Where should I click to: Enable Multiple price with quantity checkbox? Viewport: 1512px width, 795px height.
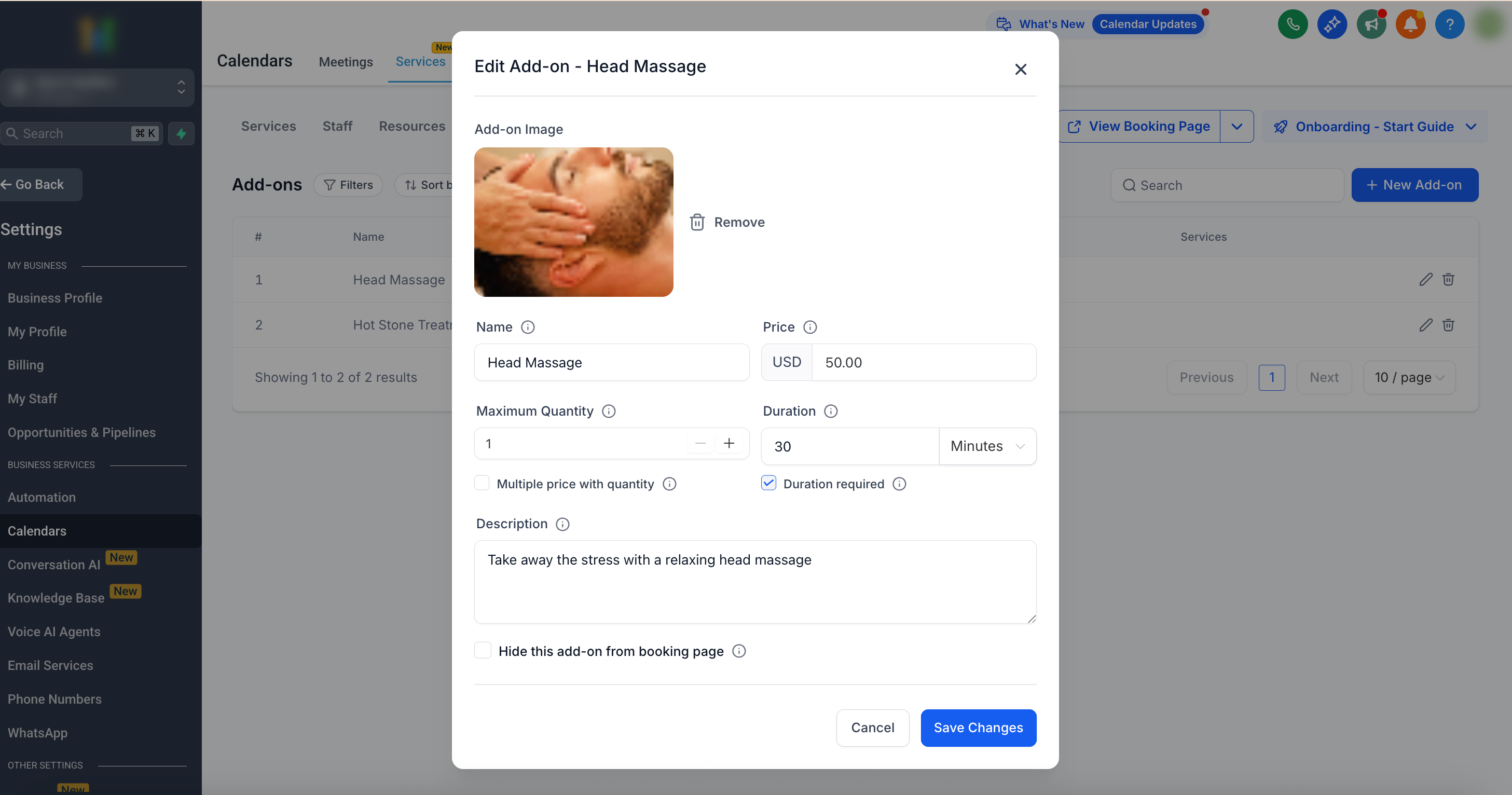coord(482,483)
